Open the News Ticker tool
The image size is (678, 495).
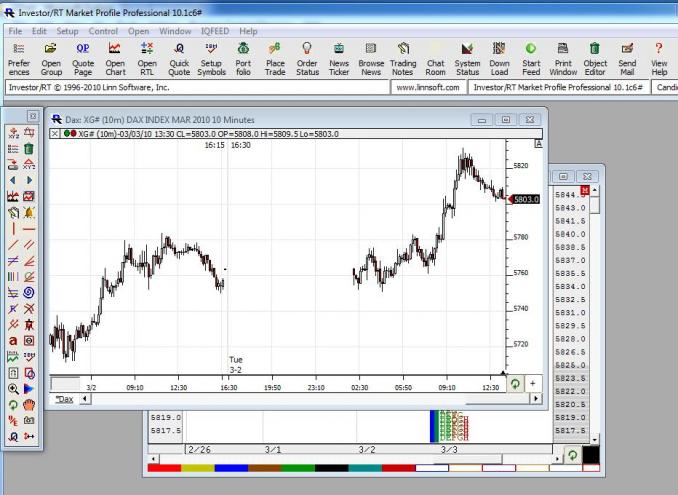tap(339, 59)
